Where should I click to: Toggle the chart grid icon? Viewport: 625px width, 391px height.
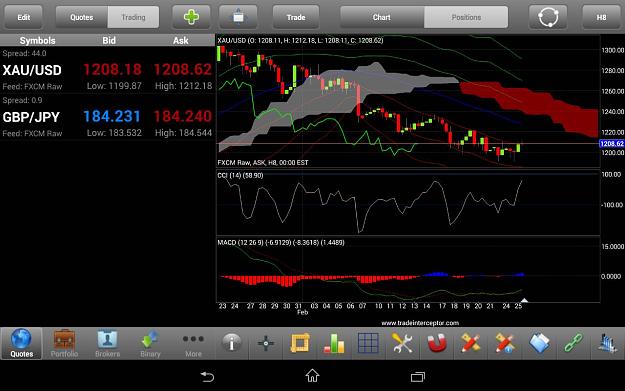tap(368, 343)
